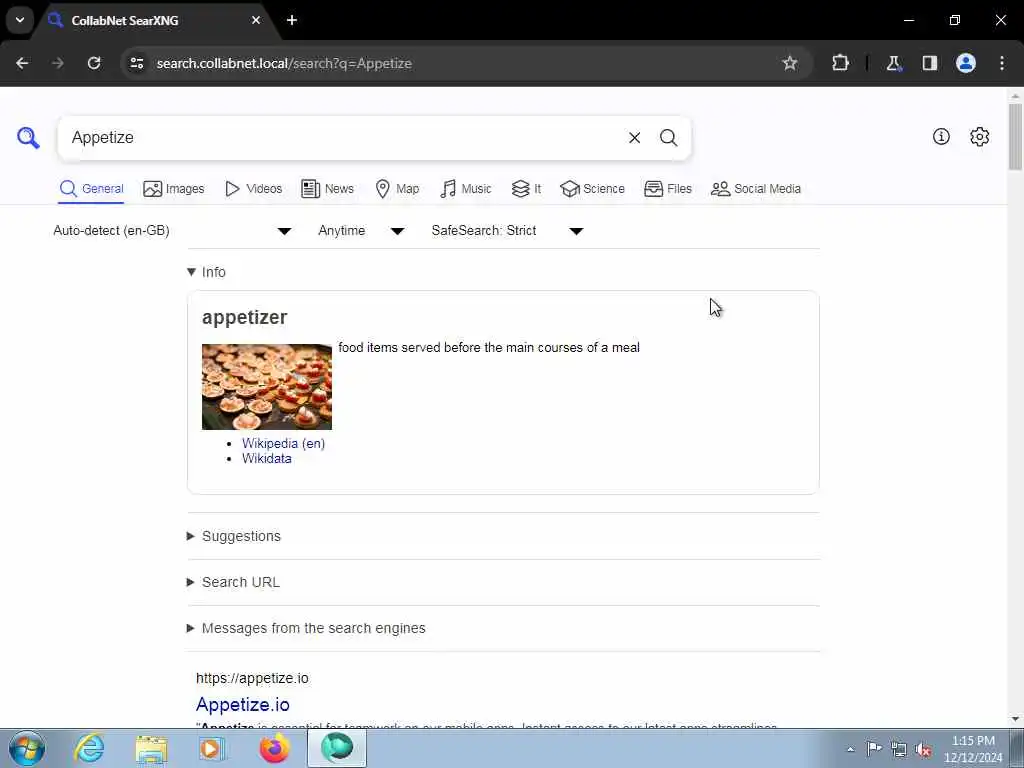Launch Internet Explorer from taskbar
1024x768 pixels.
tap(89, 748)
